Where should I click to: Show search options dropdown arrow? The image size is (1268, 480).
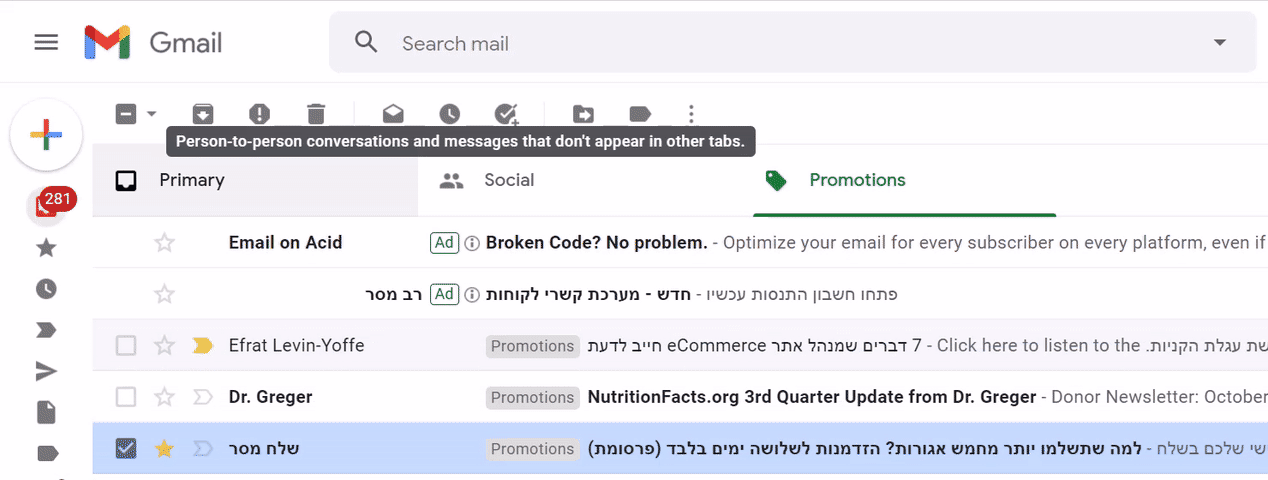tap(1219, 42)
